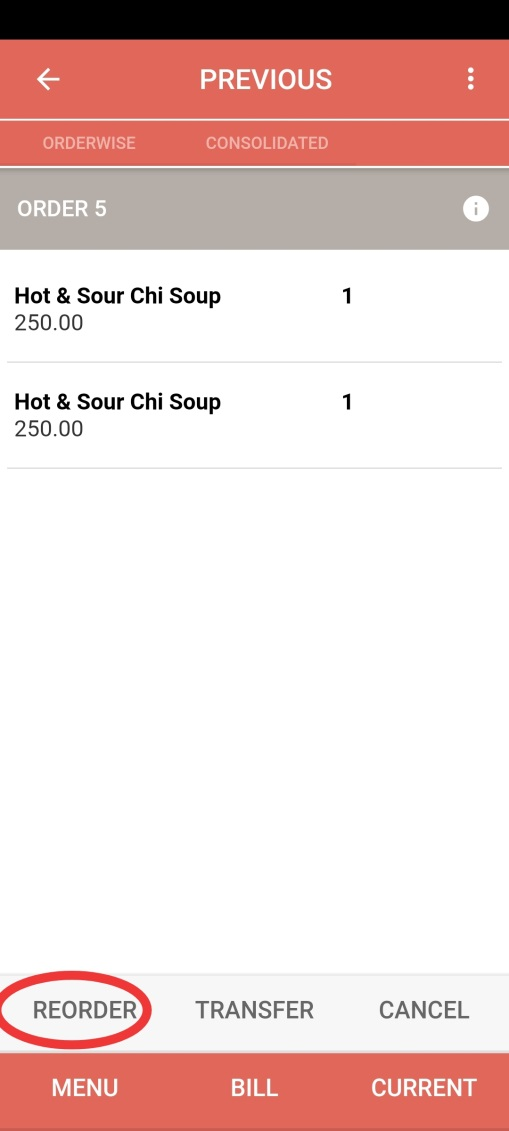This screenshot has height=1131, width=509.
Task: Tap the ORDER 5 header bar
Action: click(x=254, y=209)
